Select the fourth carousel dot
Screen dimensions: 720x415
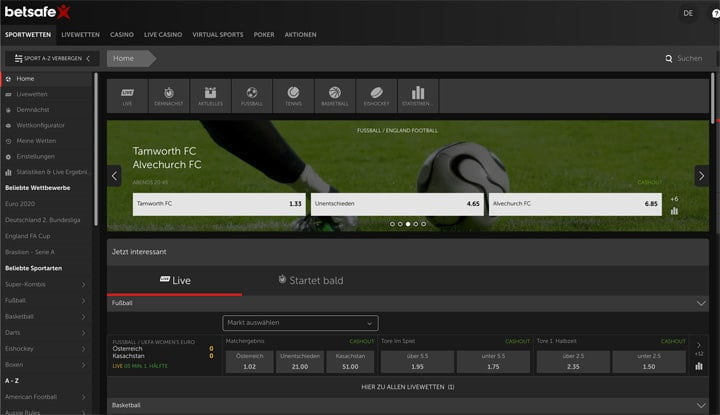coord(416,224)
